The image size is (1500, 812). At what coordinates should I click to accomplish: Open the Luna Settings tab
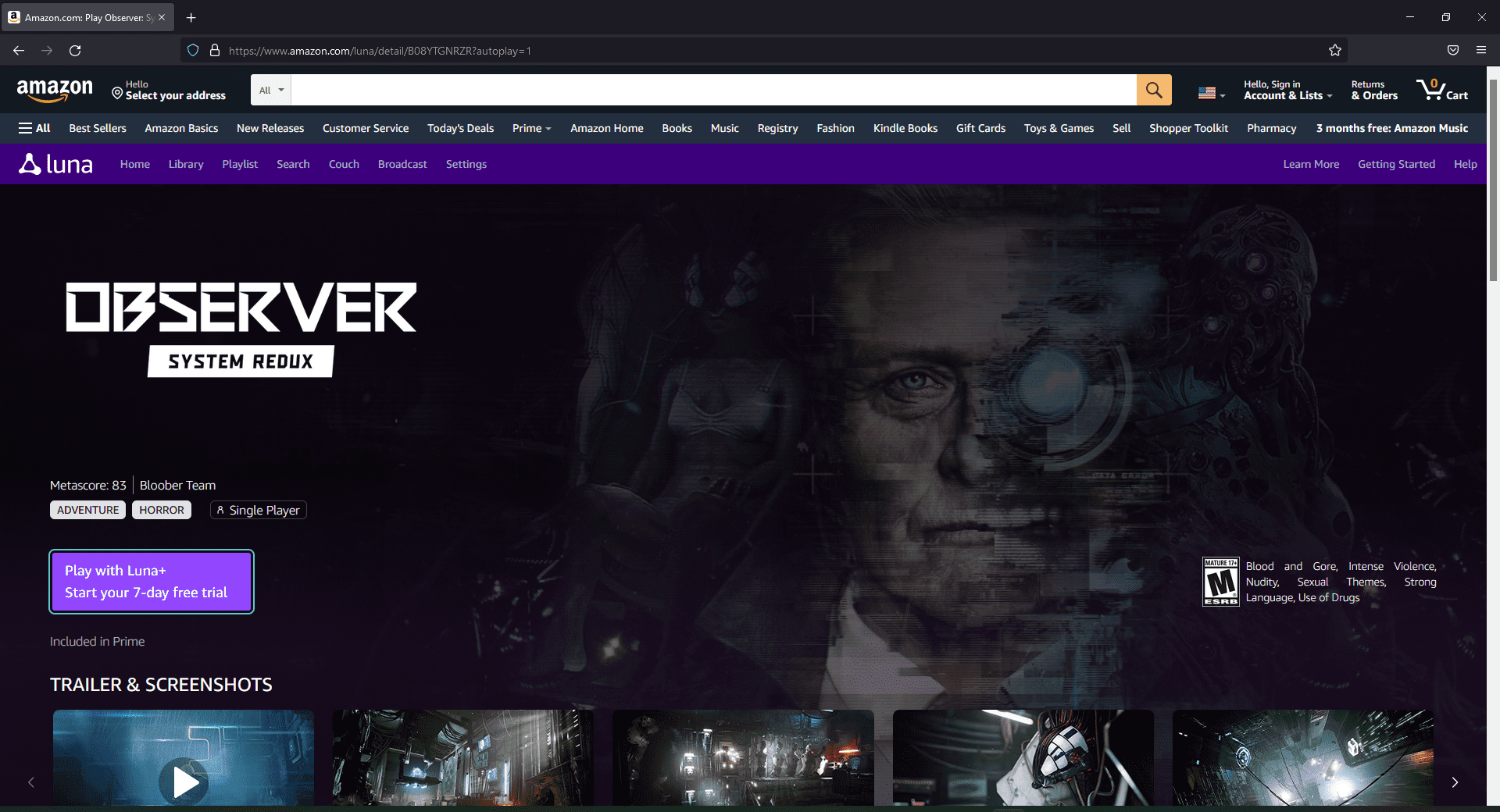[x=466, y=164]
